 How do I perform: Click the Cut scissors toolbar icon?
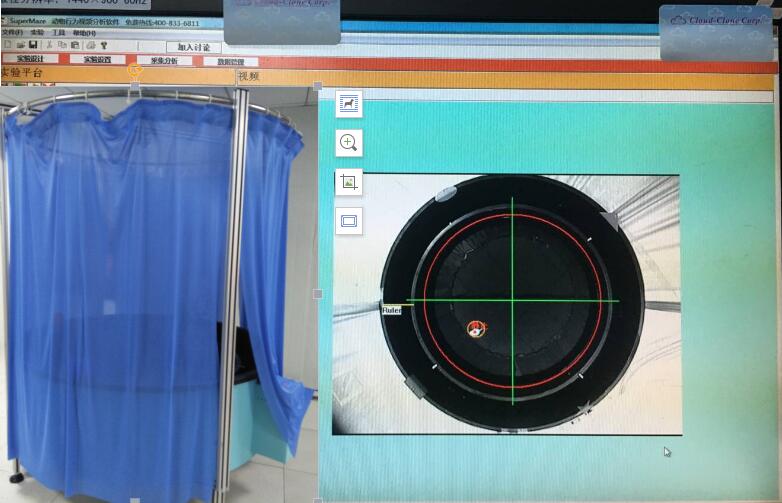(49, 45)
